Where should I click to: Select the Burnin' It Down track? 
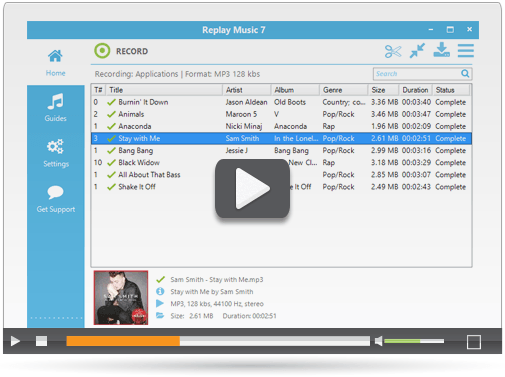281,102
